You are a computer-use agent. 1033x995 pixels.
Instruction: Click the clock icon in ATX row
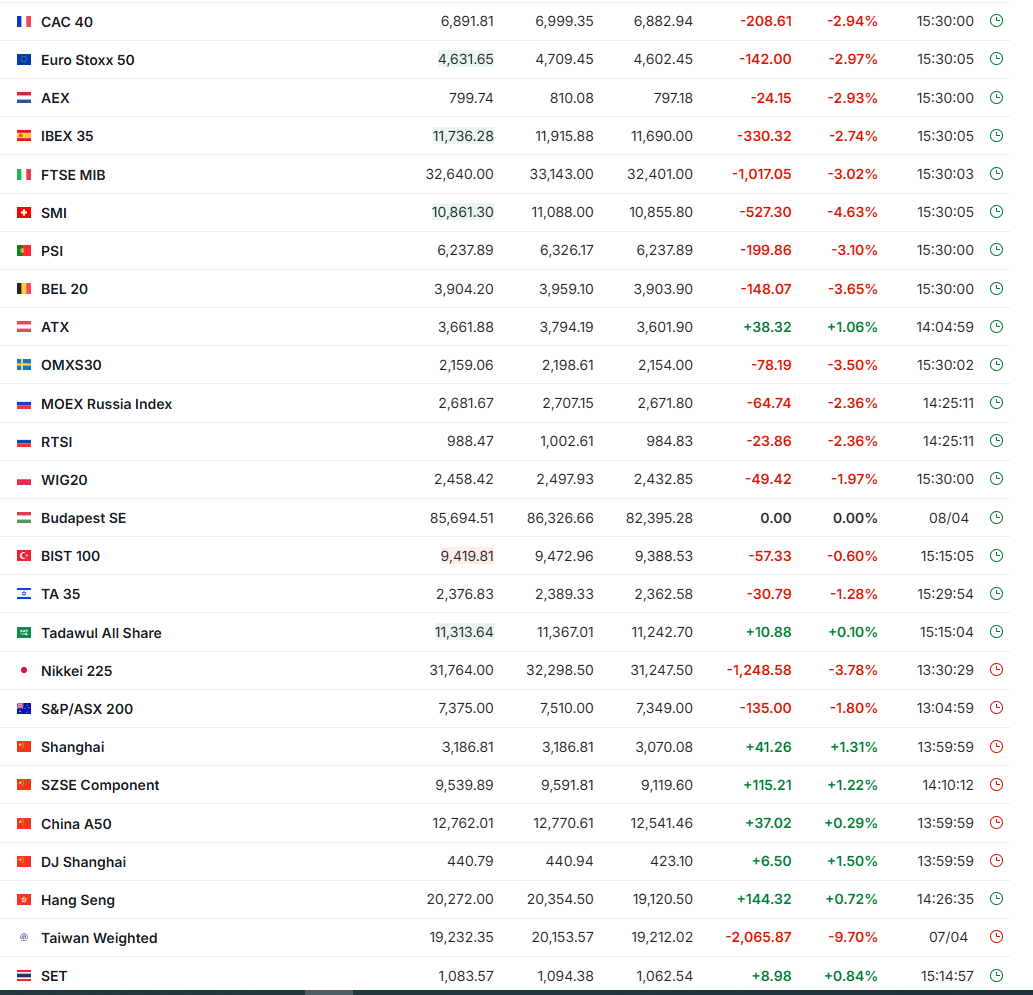pyautogui.click(x=997, y=326)
